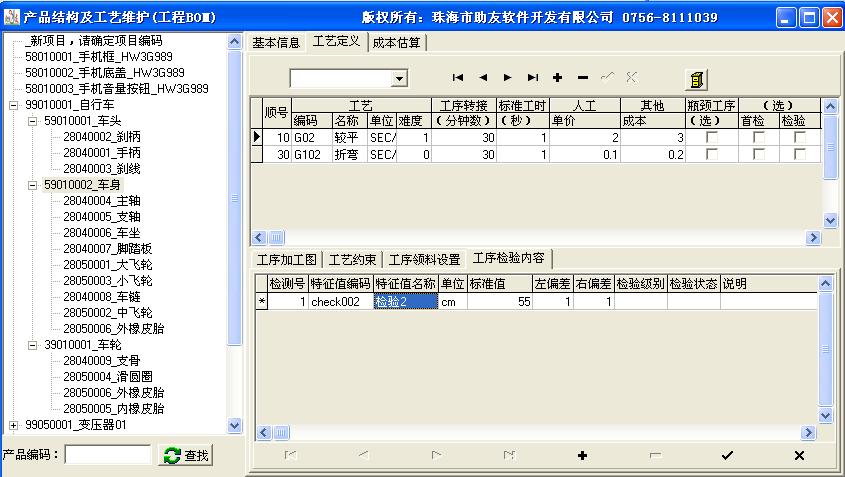Add new process record with top plus icon
This screenshot has width=845, height=477.
557,78
